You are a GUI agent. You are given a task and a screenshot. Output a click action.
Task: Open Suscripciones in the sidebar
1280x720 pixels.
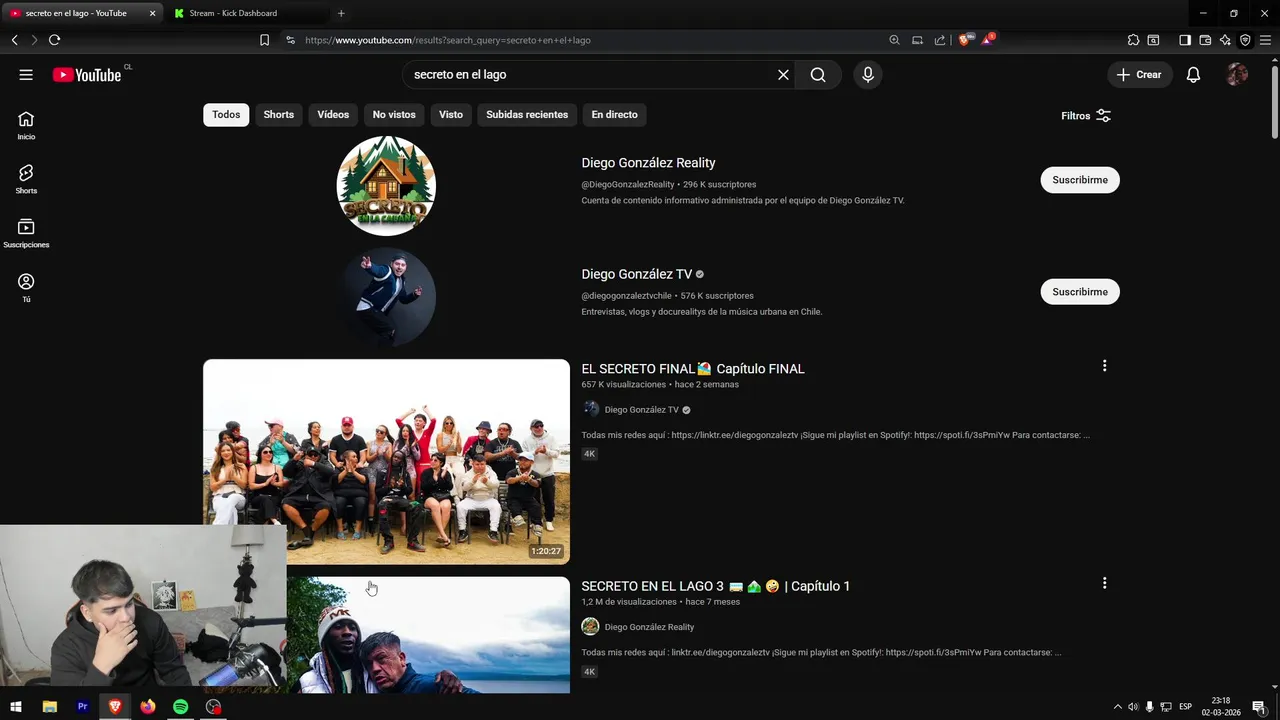coord(26,233)
